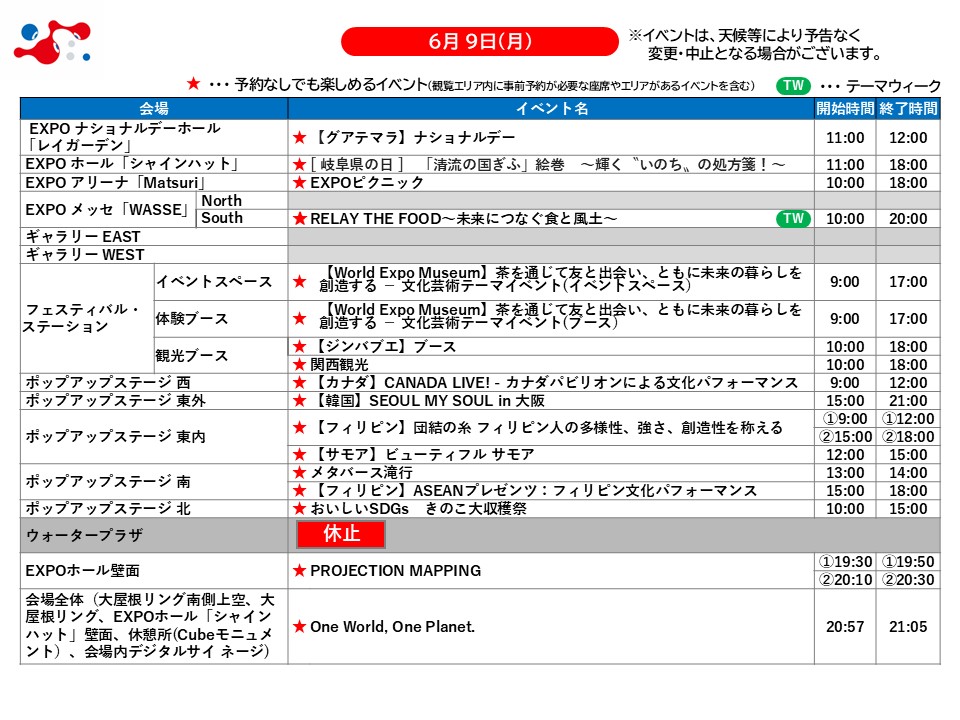Select the 終了時間 column header

(x=908, y=108)
